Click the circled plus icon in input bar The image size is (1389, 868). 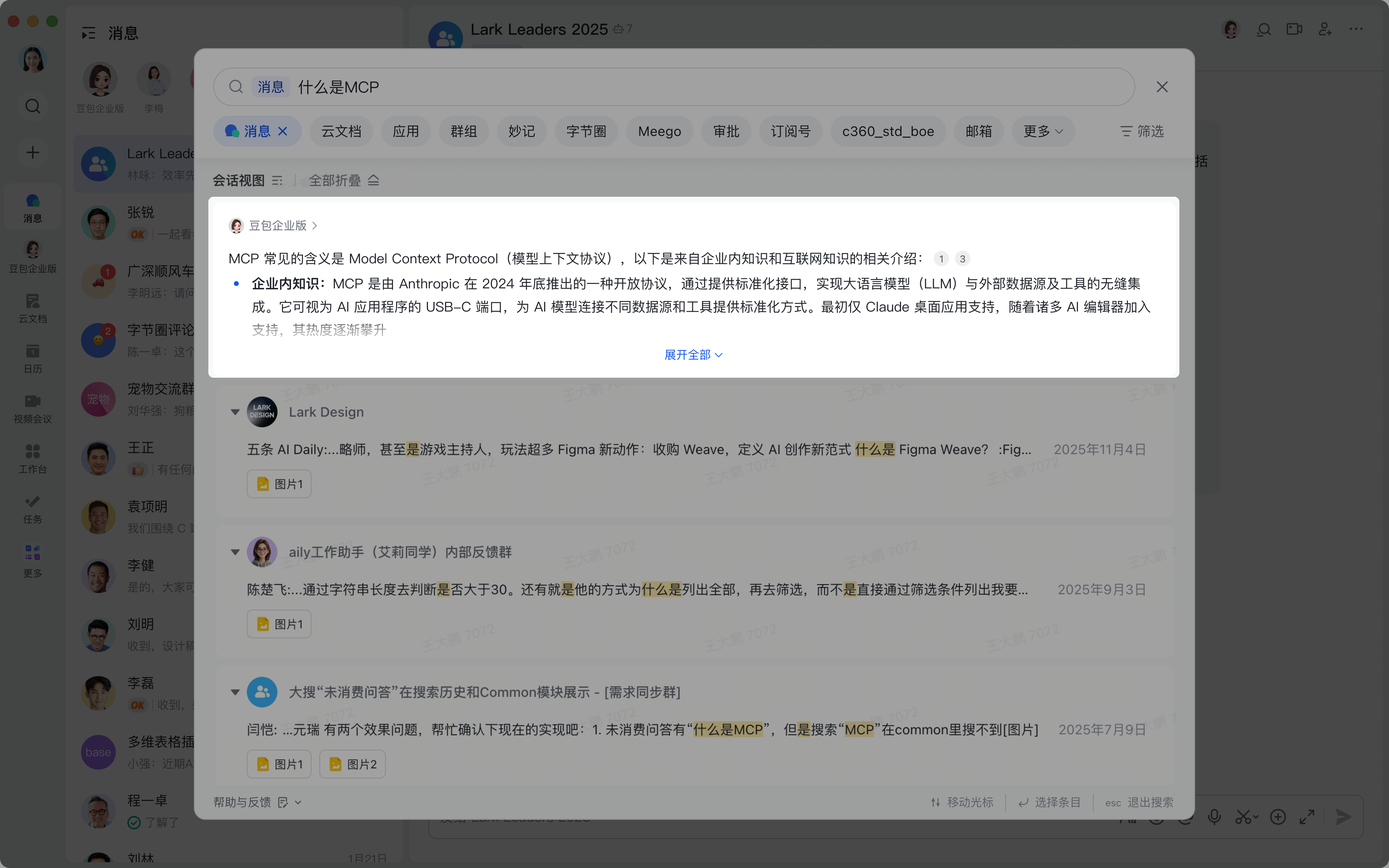click(1278, 817)
